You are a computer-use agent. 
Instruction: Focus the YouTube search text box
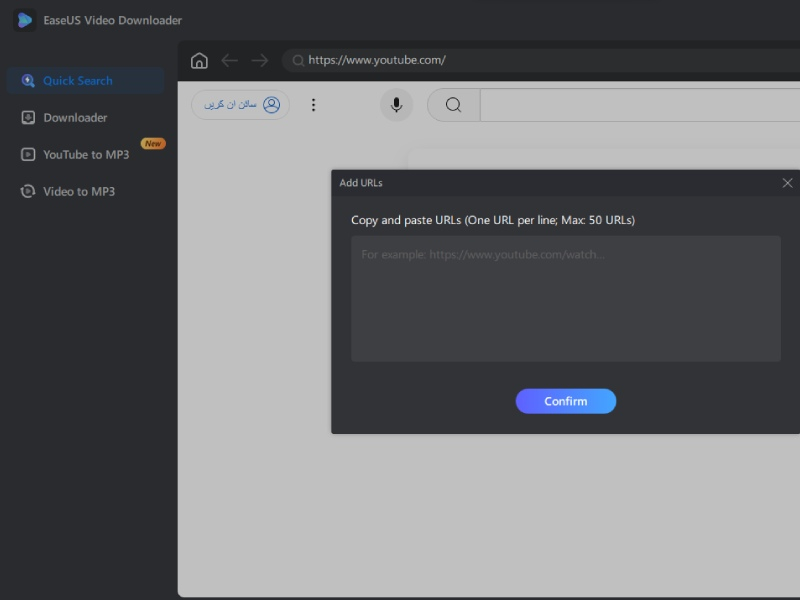(x=640, y=105)
